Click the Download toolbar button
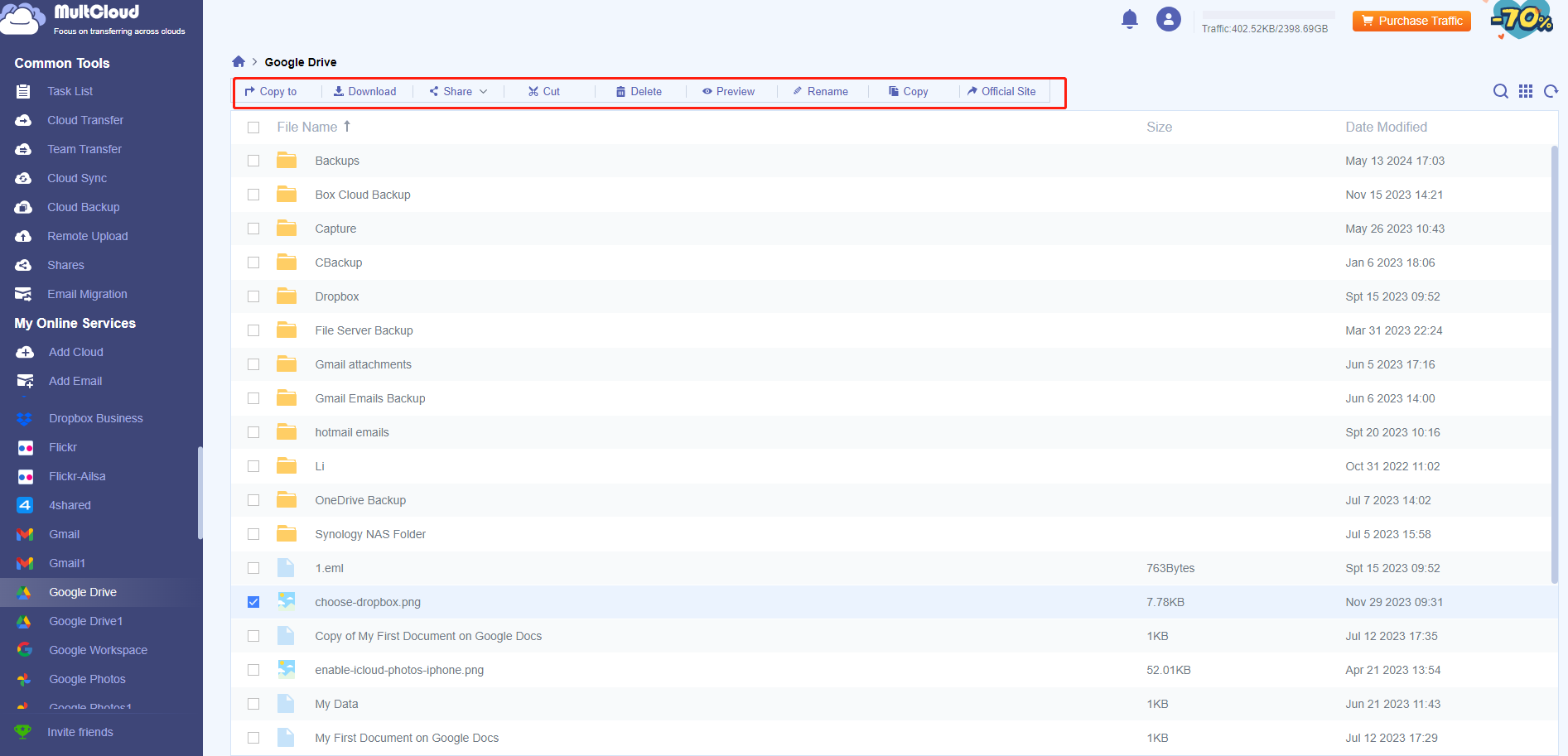Image resolution: width=1568 pixels, height=756 pixels. point(364,91)
